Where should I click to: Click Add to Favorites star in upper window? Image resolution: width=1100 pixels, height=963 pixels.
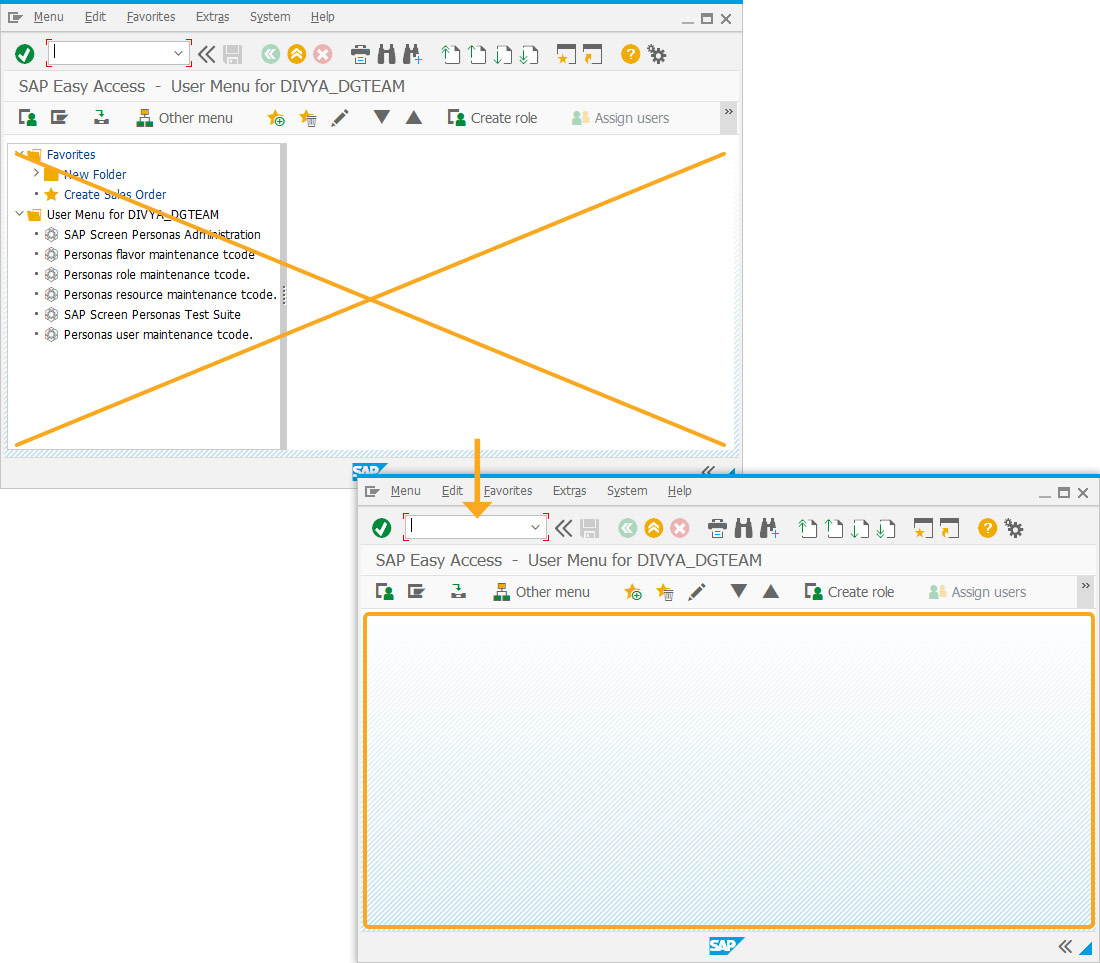point(276,118)
